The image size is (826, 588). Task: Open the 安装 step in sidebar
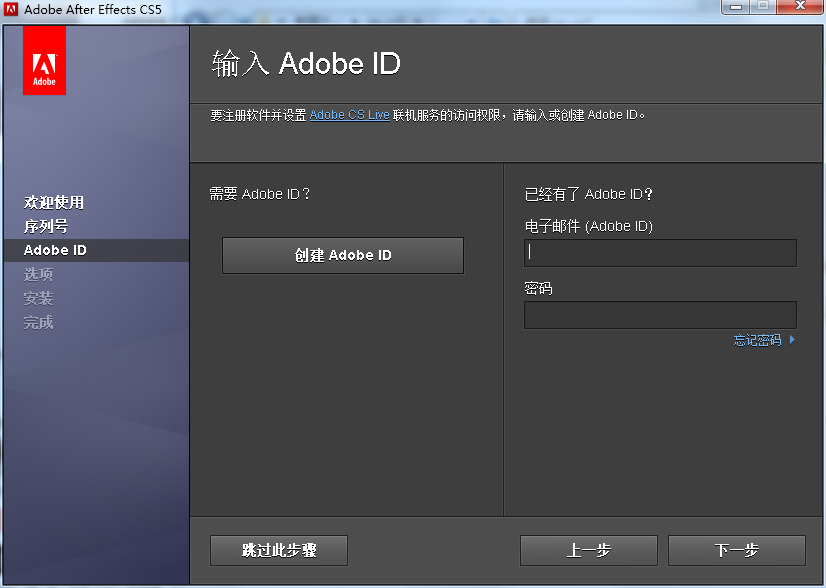pyautogui.click(x=38, y=298)
